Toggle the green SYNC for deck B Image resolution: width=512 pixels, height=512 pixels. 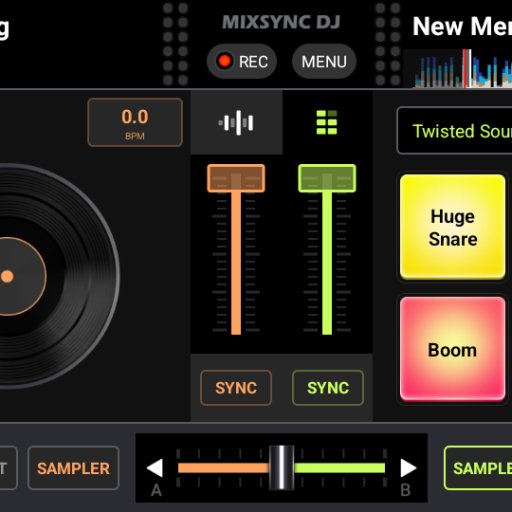coord(328,388)
